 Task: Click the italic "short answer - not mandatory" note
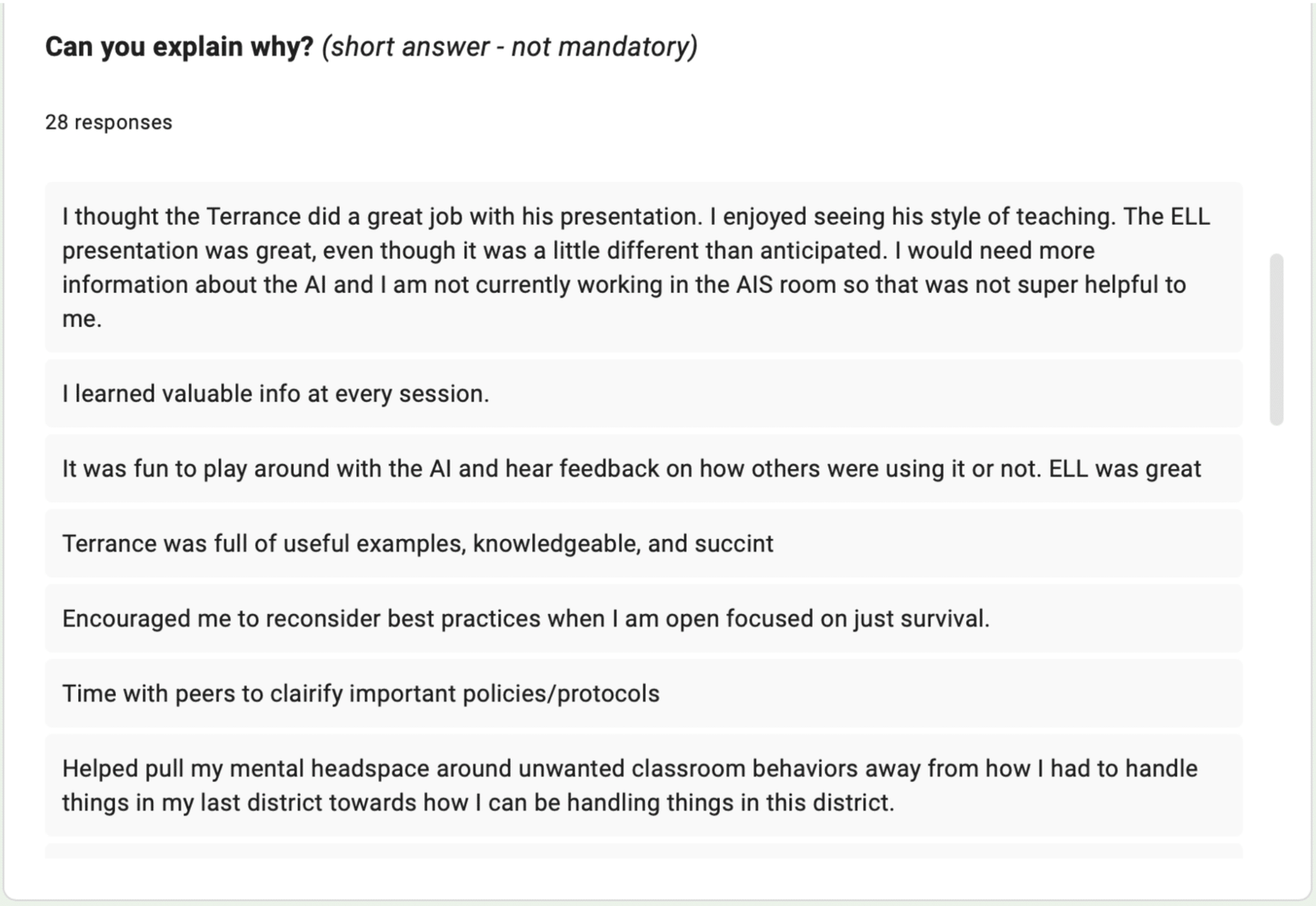pyautogui.click(x=510, y=47)
